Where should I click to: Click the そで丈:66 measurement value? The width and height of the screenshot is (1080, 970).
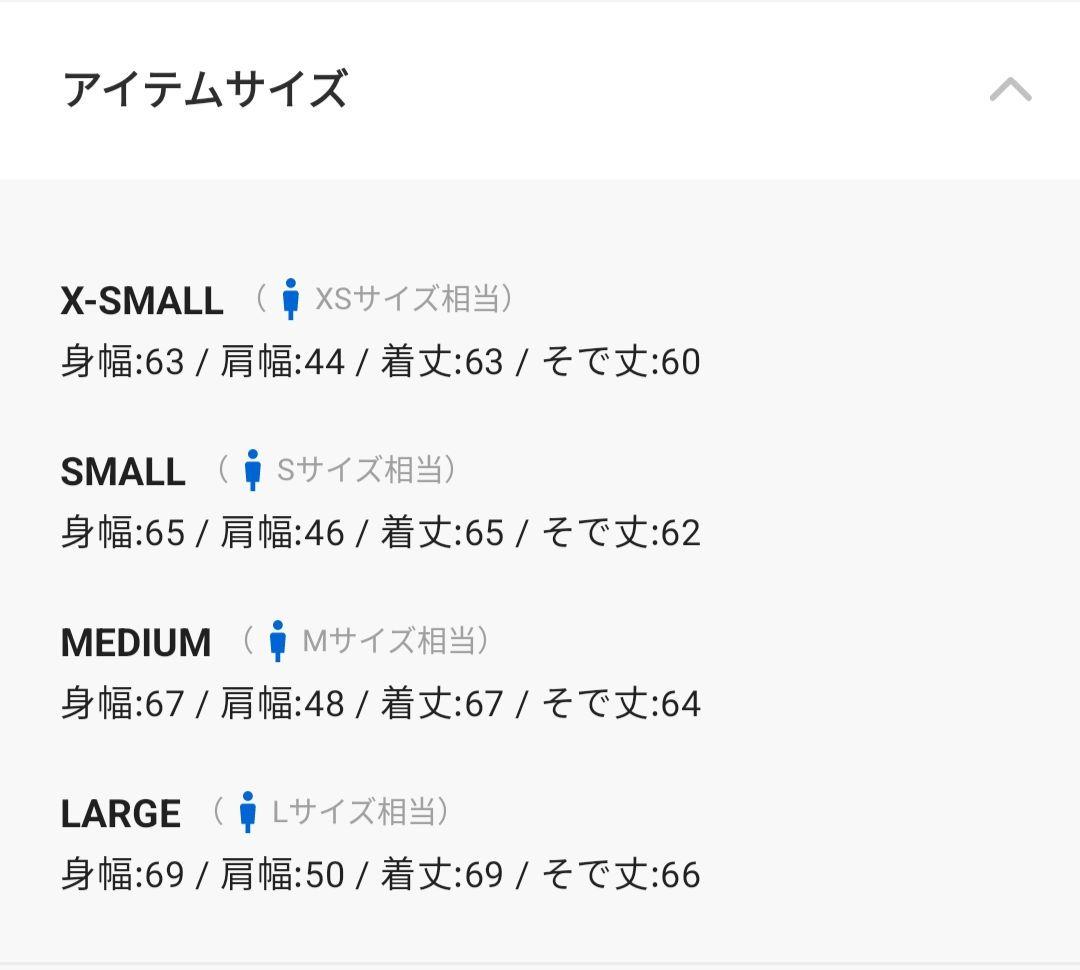(x=621, y=875)
